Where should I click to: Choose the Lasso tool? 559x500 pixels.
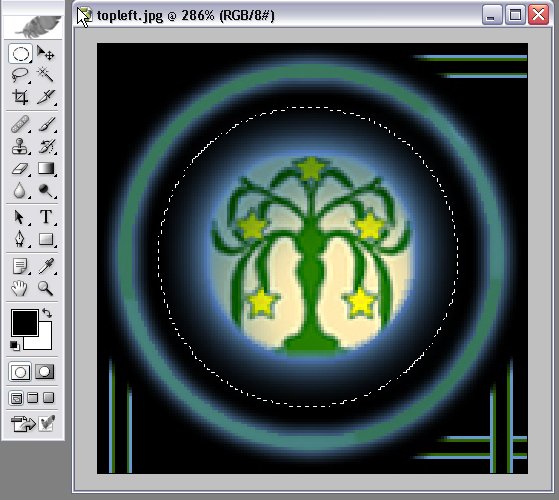20,75
